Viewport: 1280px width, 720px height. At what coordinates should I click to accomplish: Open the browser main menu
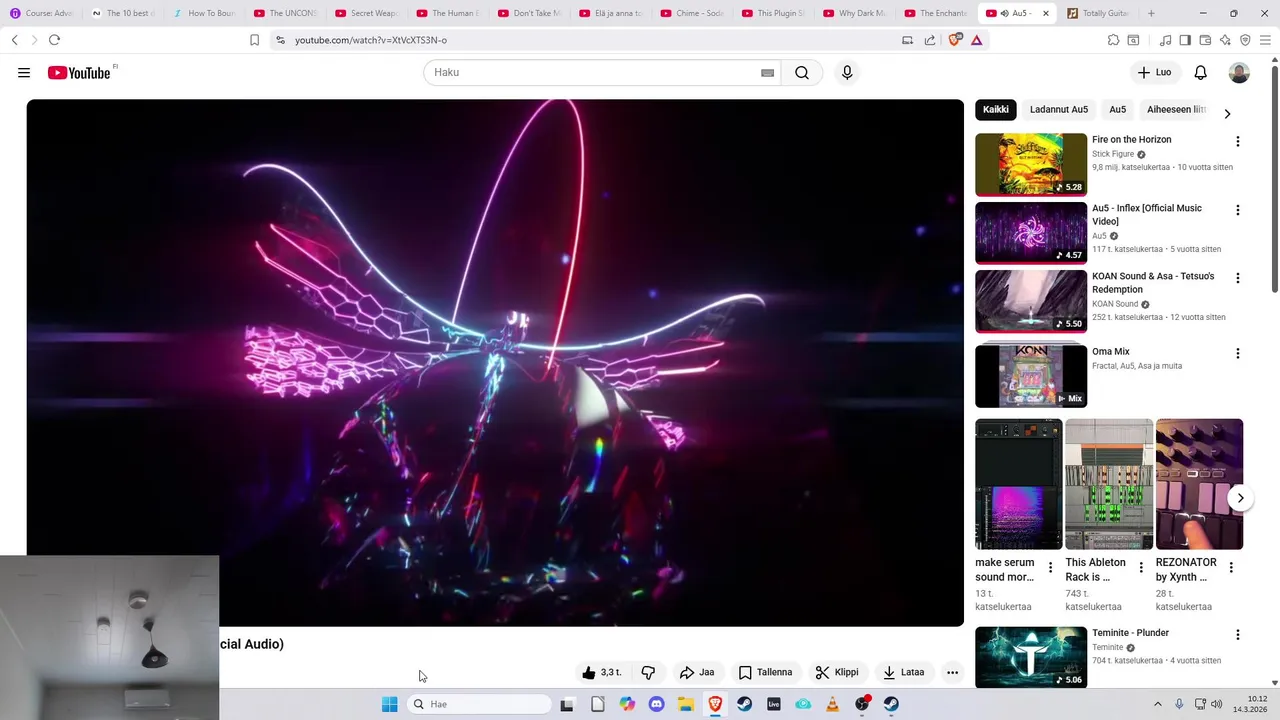pos(1265,40)
